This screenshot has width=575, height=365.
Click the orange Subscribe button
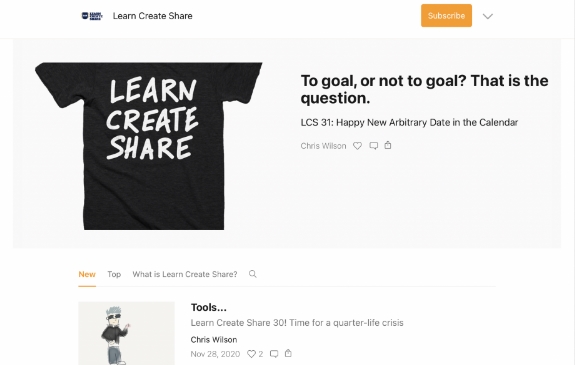coord(446,15)
